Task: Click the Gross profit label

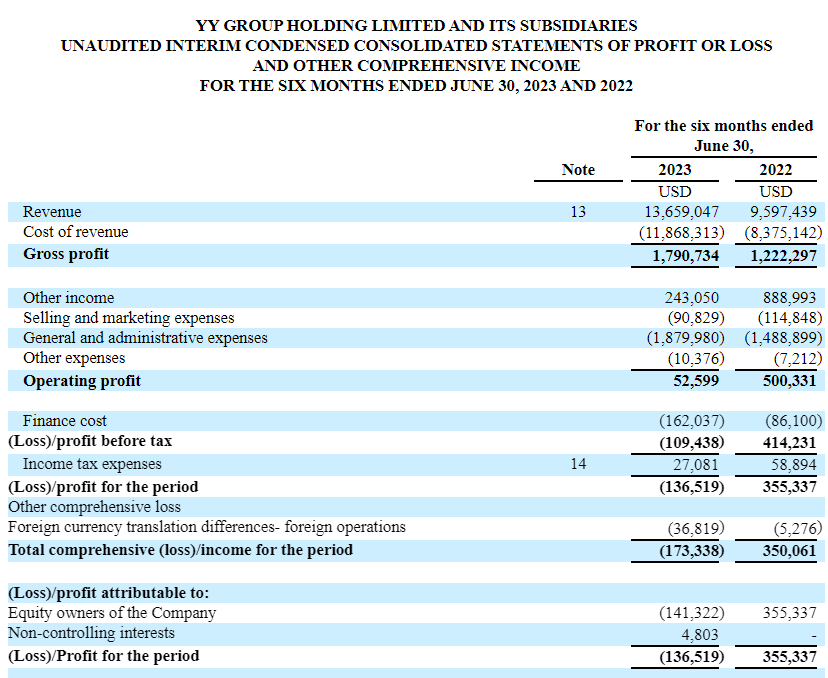Action: coord(66,254)
